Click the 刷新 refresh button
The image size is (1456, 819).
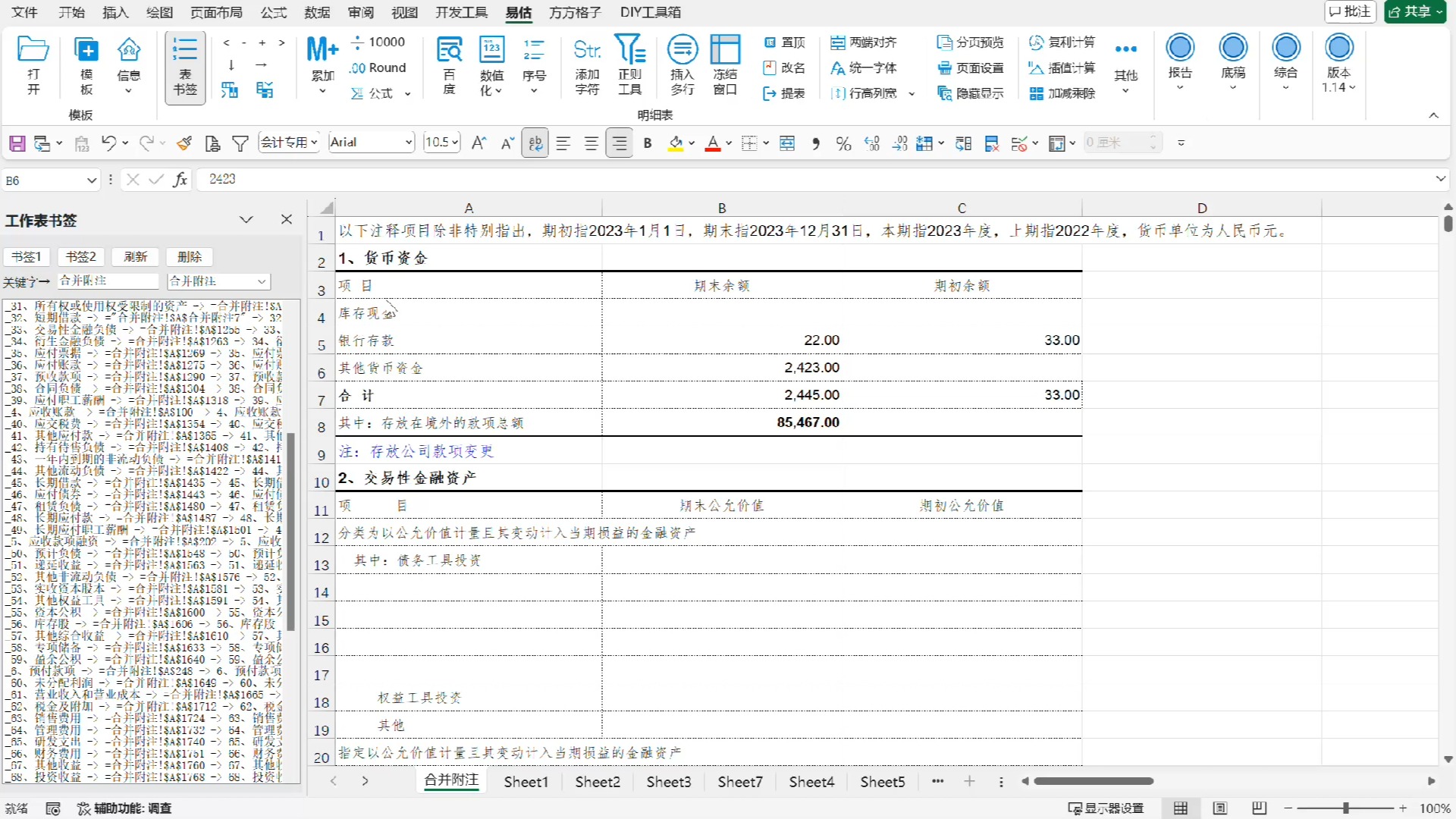pyautogui.click(x=135, y=257)
